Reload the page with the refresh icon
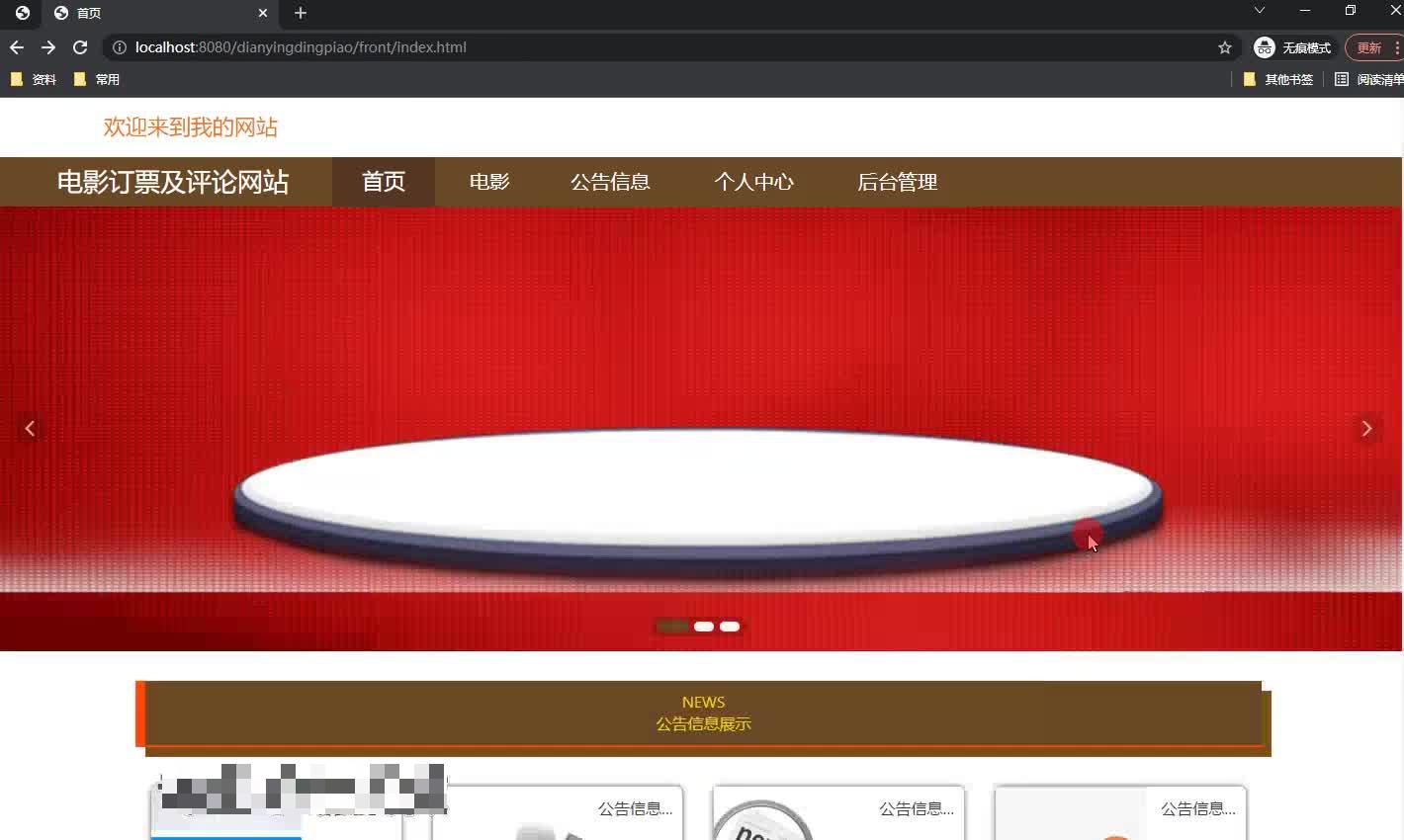Image resolution: width=1404 pixels, height=840 pixels. (x=80, y=47)
